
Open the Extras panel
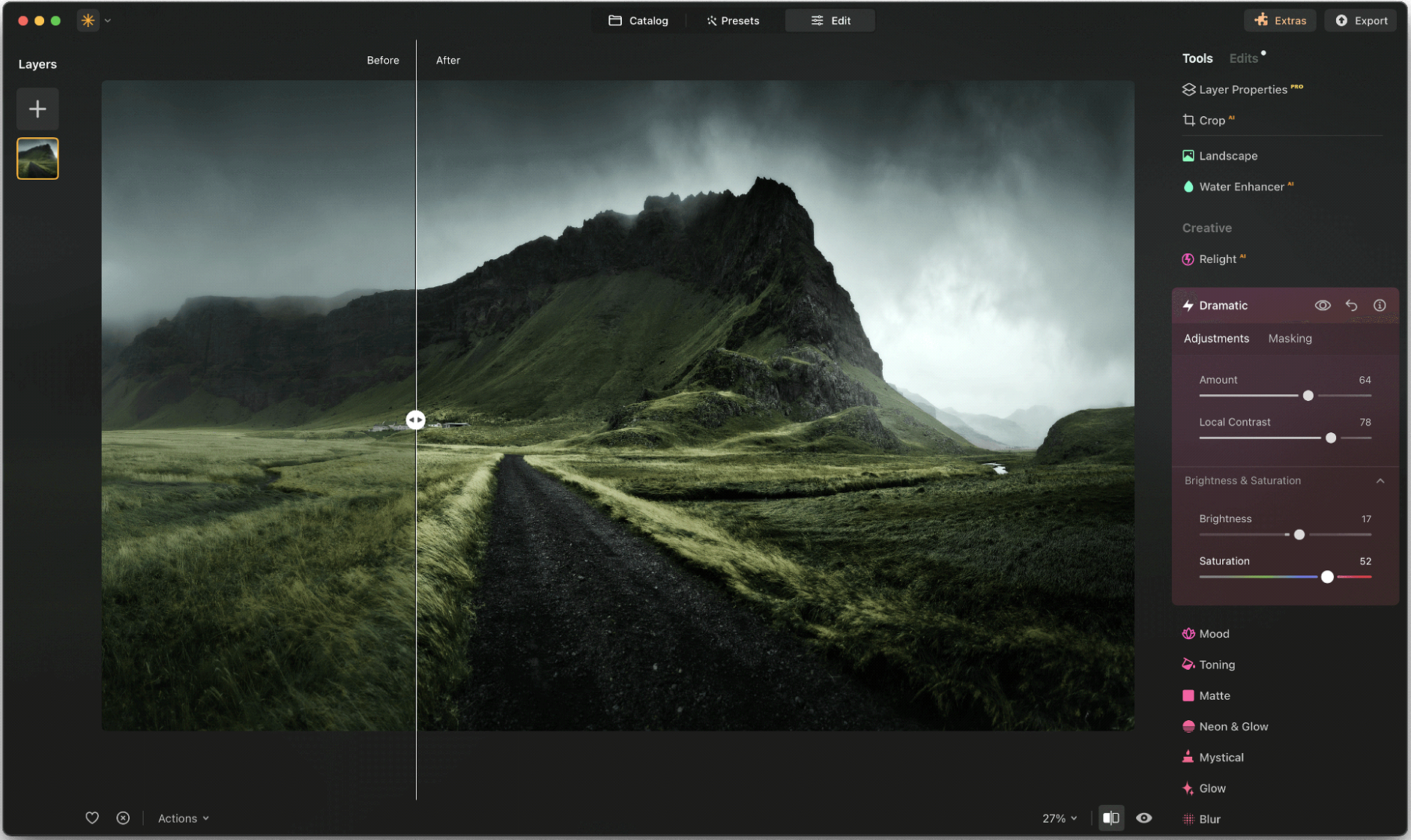[x=1280, y=20]
